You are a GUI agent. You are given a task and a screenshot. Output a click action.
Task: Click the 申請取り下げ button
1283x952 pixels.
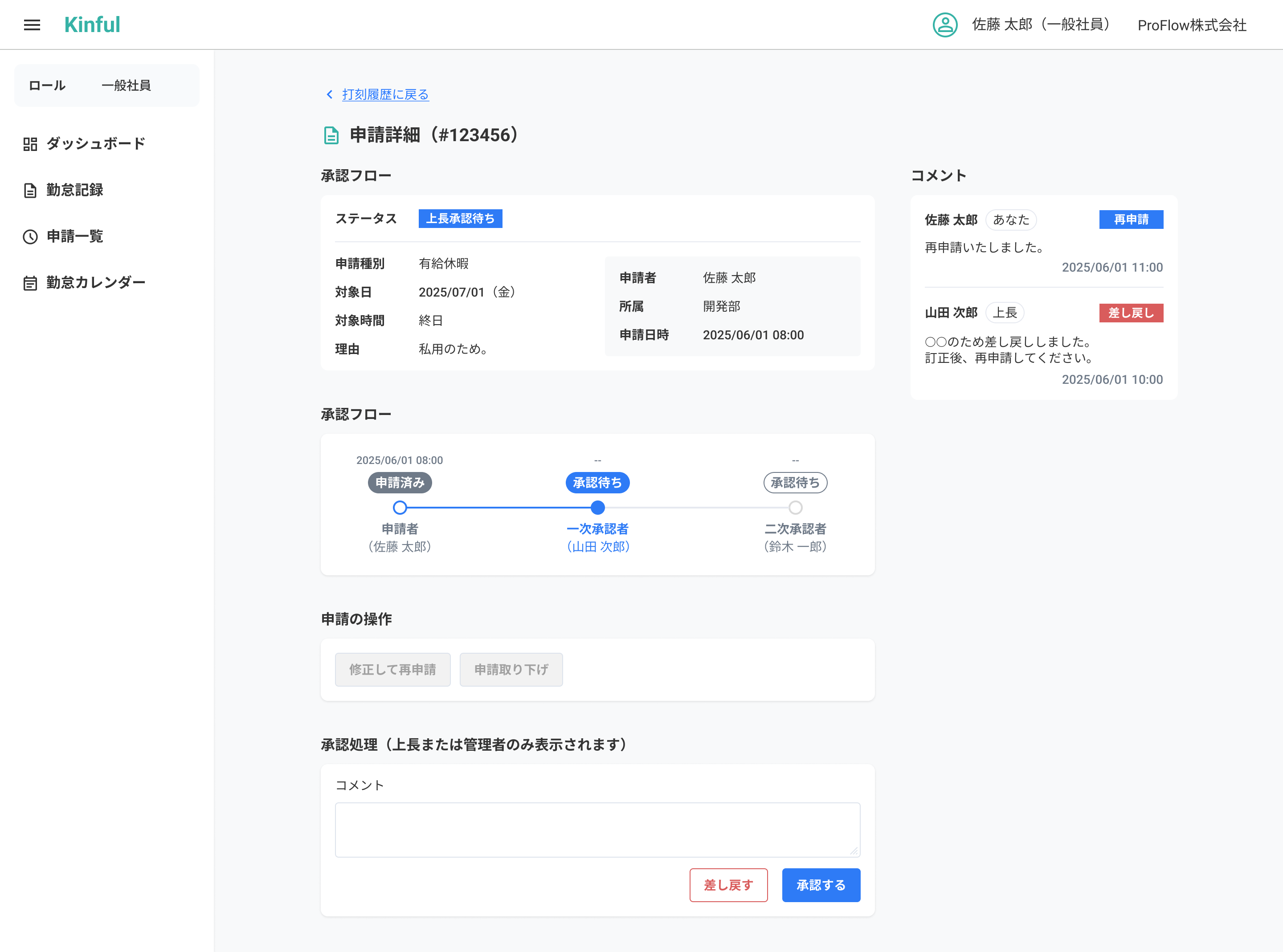coord(511,670)
